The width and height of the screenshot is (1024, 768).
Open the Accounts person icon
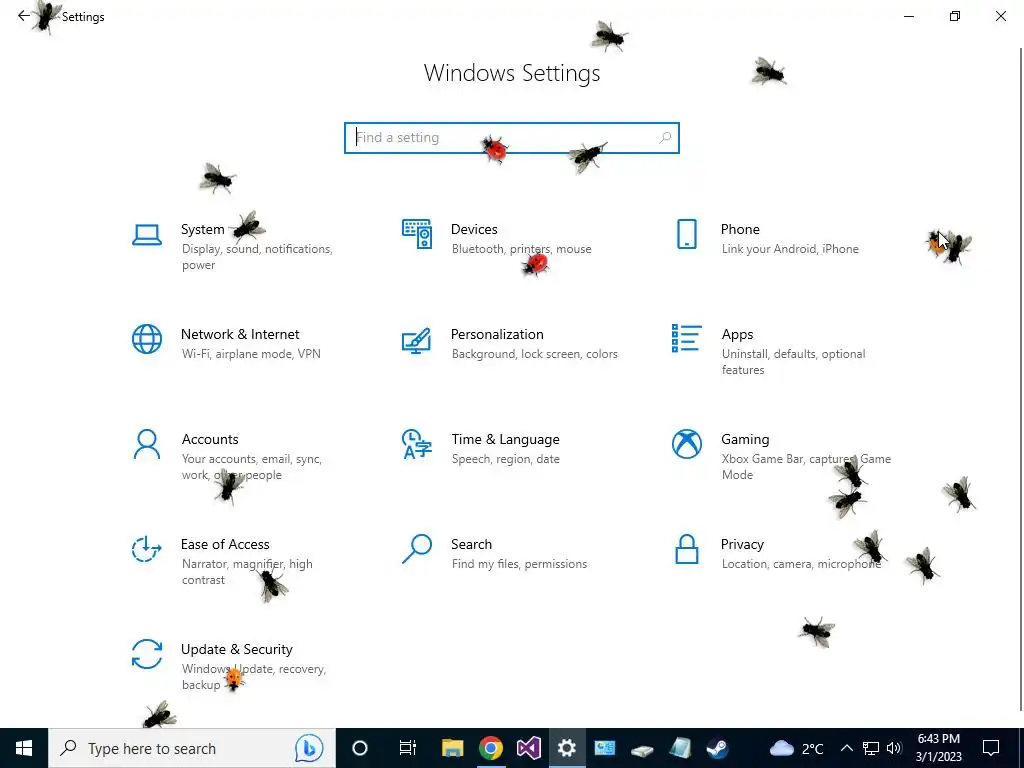click(x=147, y=444)
